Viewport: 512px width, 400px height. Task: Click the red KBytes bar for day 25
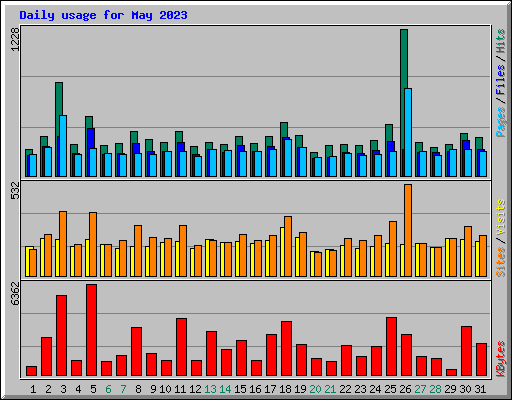click(391, 347)
